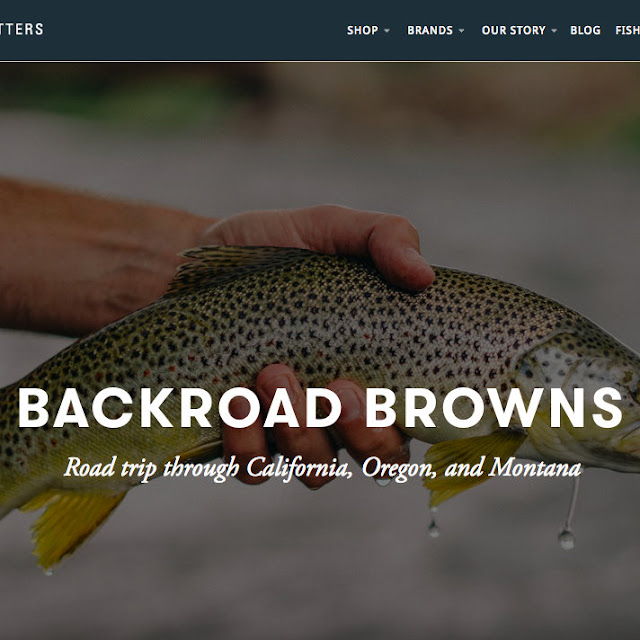Click the cut-off TTERS site logo

pyautogui.click(x=22, y=29)
